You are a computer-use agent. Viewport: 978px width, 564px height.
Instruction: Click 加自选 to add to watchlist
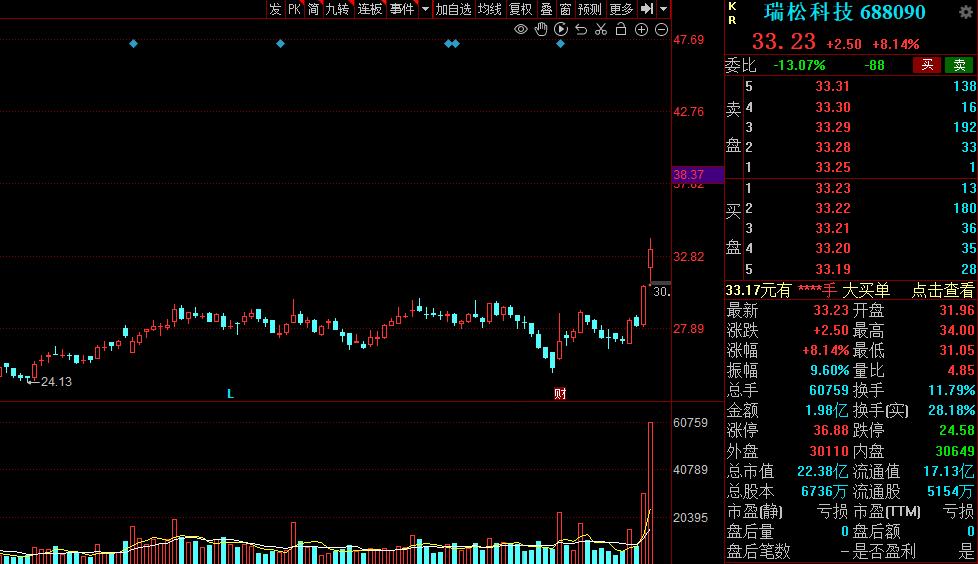[453, 9]
